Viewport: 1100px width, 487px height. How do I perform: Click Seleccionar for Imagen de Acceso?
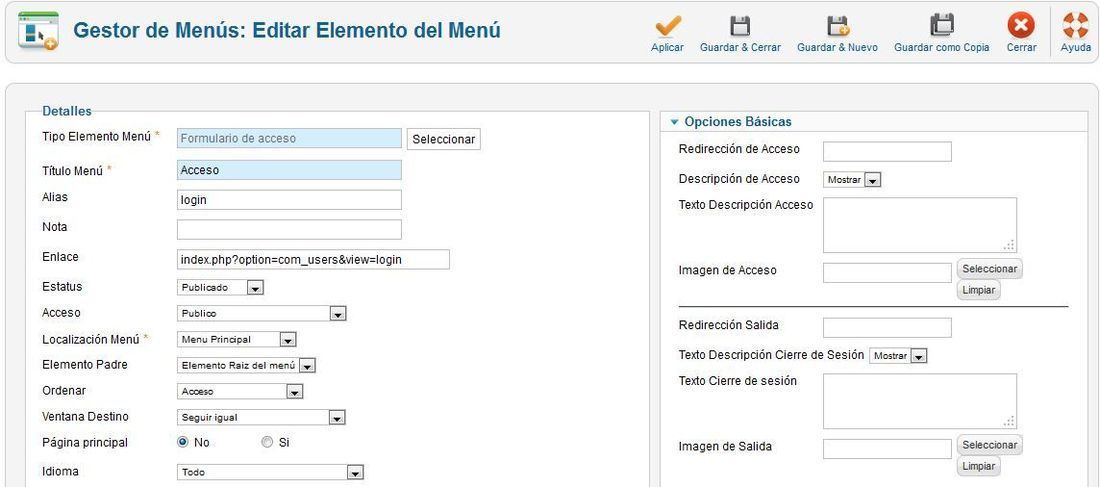(989, 269)
